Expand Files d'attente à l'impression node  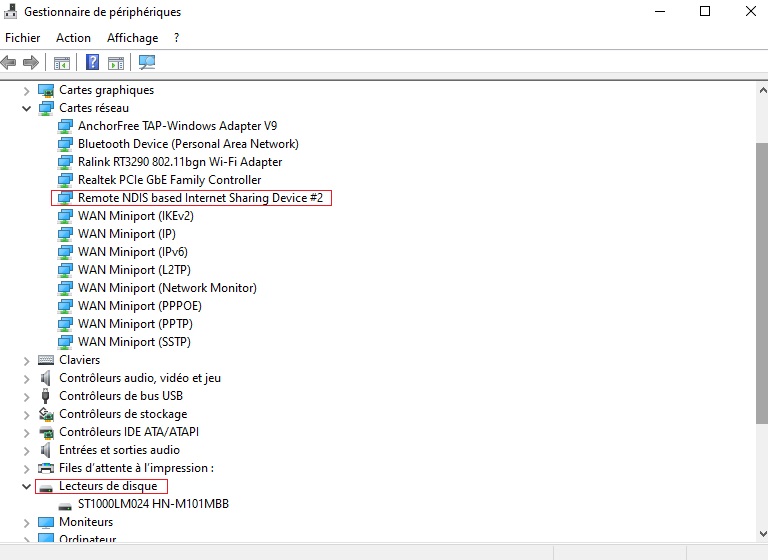pos(26,468)
